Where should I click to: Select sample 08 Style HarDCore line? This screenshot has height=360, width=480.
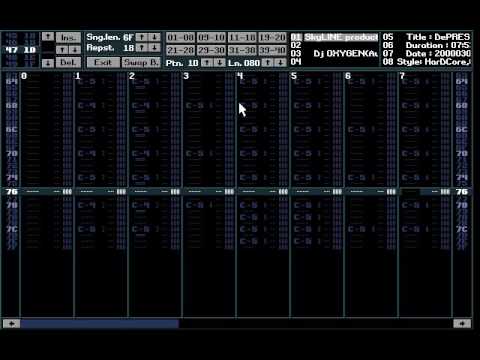[x=426, y=62]
